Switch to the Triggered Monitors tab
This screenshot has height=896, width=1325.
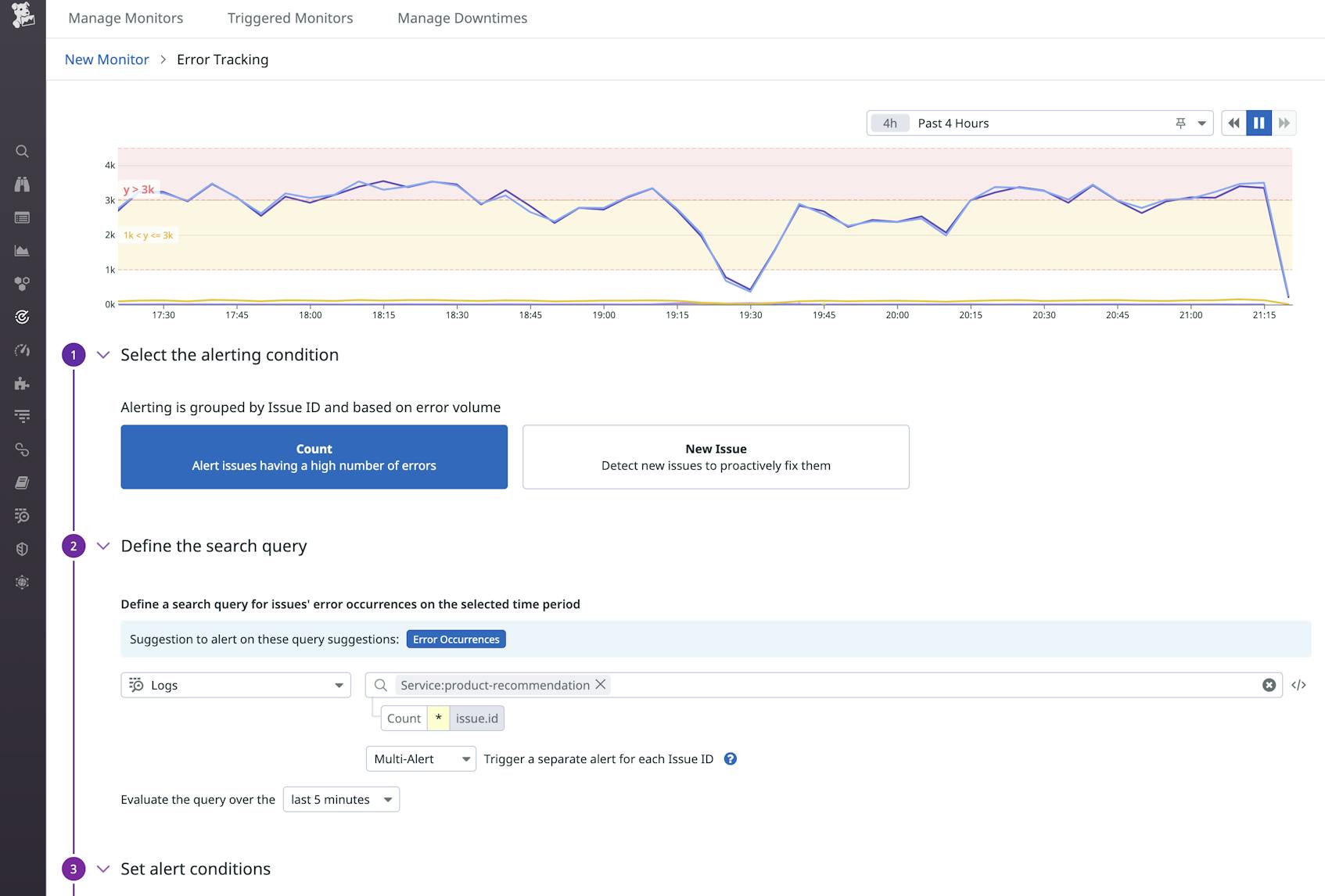[x=289, y=17]
